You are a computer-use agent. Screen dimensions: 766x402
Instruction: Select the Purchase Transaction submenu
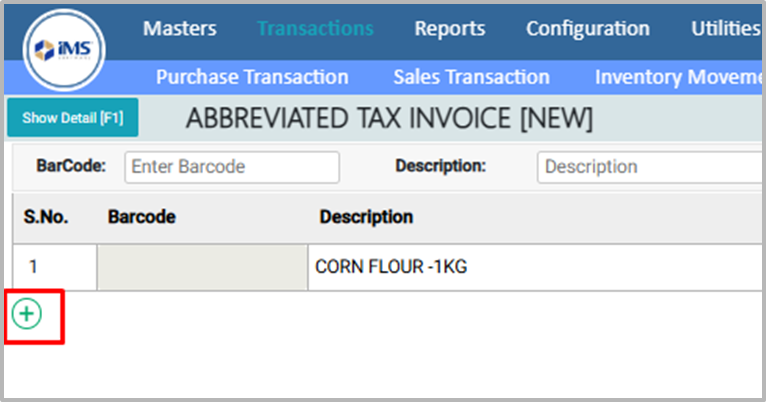coord(252,77)
